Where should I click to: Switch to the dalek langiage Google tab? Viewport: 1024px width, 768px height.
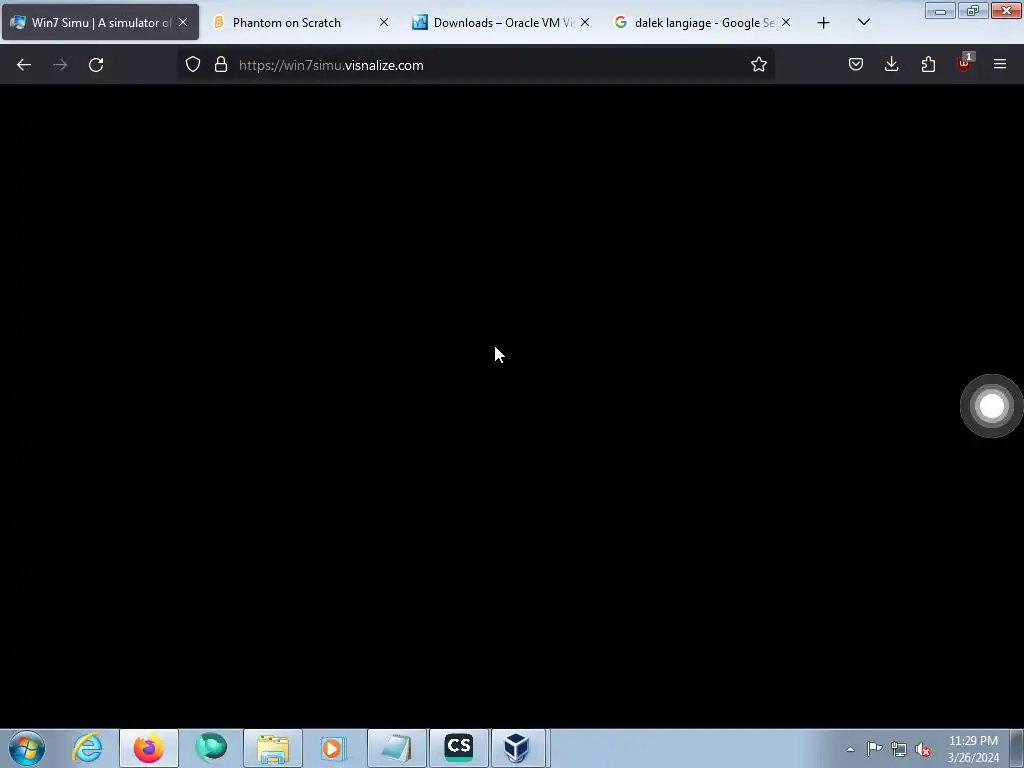703,23
